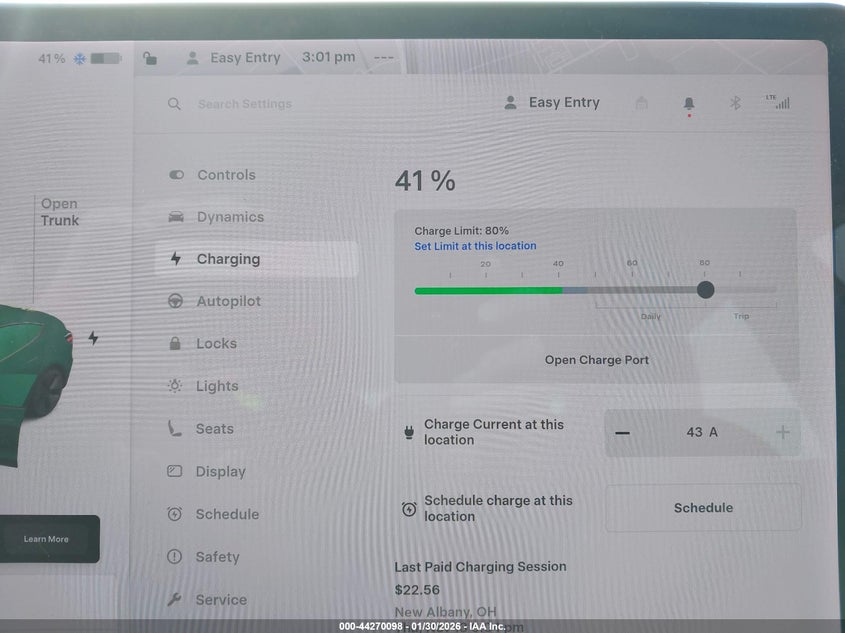Screen dimensions: 845x633
Task: Click Set Limit at this location link
Action: point(475,246)
